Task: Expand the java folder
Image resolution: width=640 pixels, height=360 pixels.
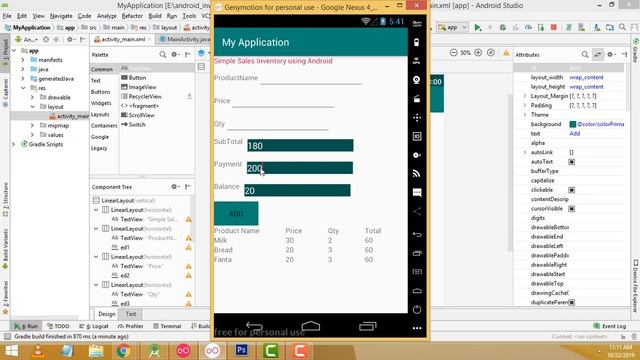Action: coord(23,69)
